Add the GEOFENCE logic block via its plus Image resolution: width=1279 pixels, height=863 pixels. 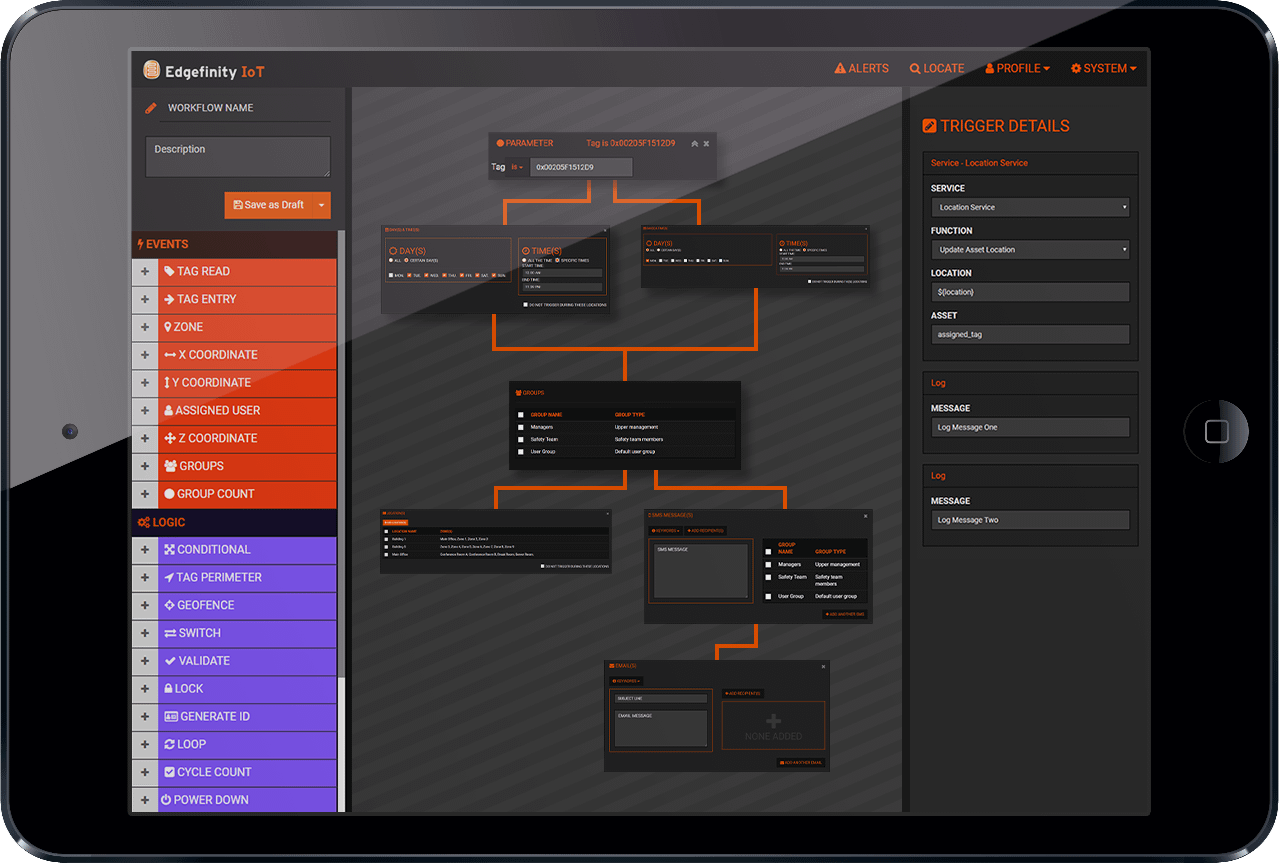click(145, 606)
